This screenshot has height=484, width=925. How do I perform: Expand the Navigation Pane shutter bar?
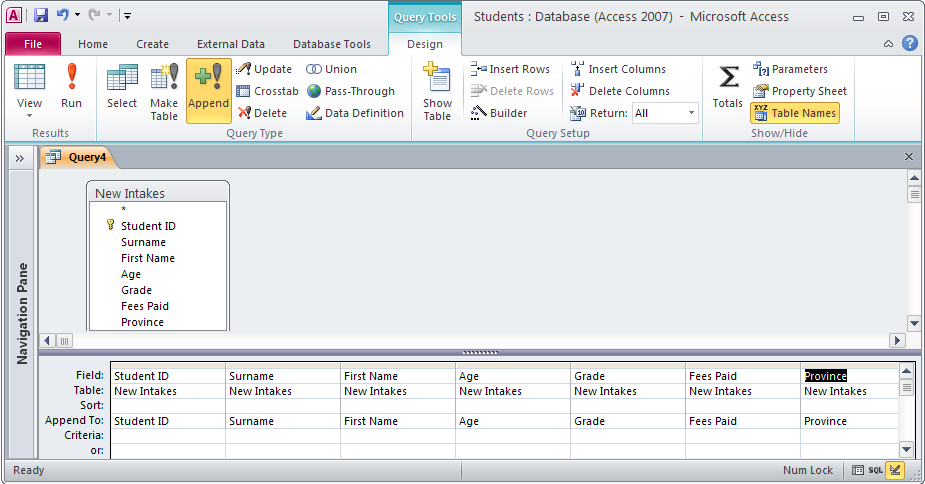click(20, 158)
